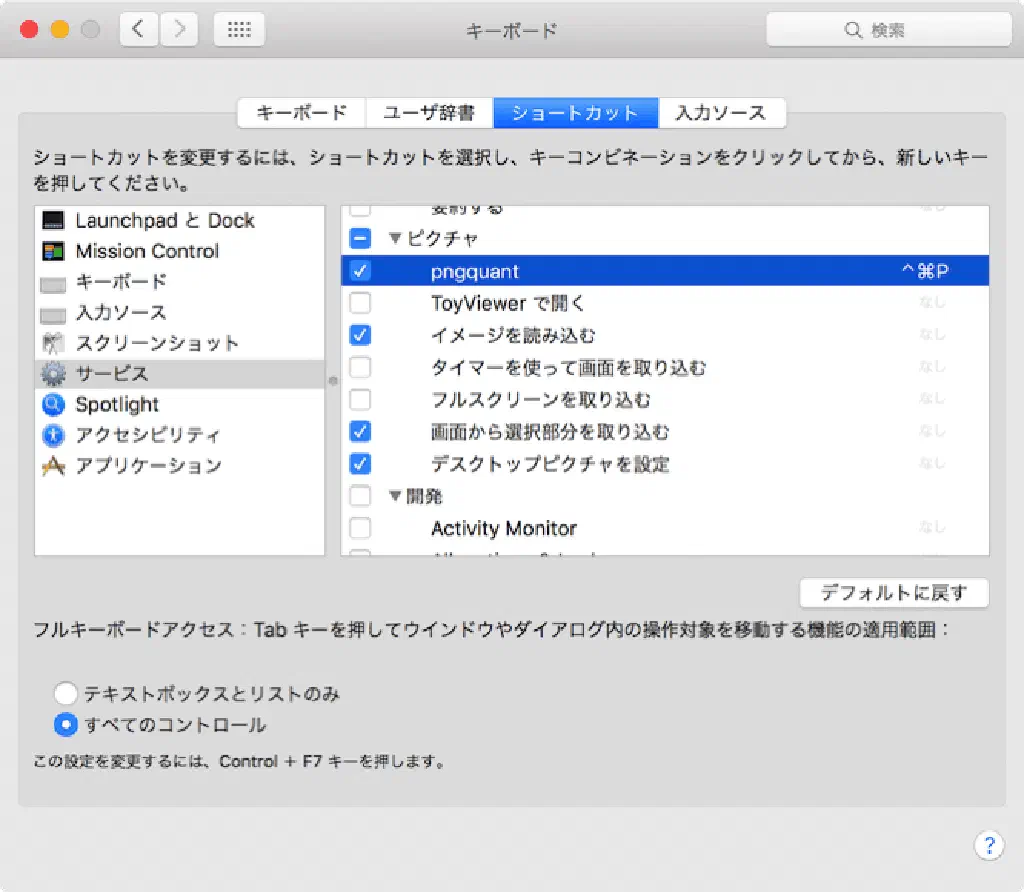Viewport: 1024px width, 892px height.
Task: Select the Mission Control icon
Action: click(54, 251)
